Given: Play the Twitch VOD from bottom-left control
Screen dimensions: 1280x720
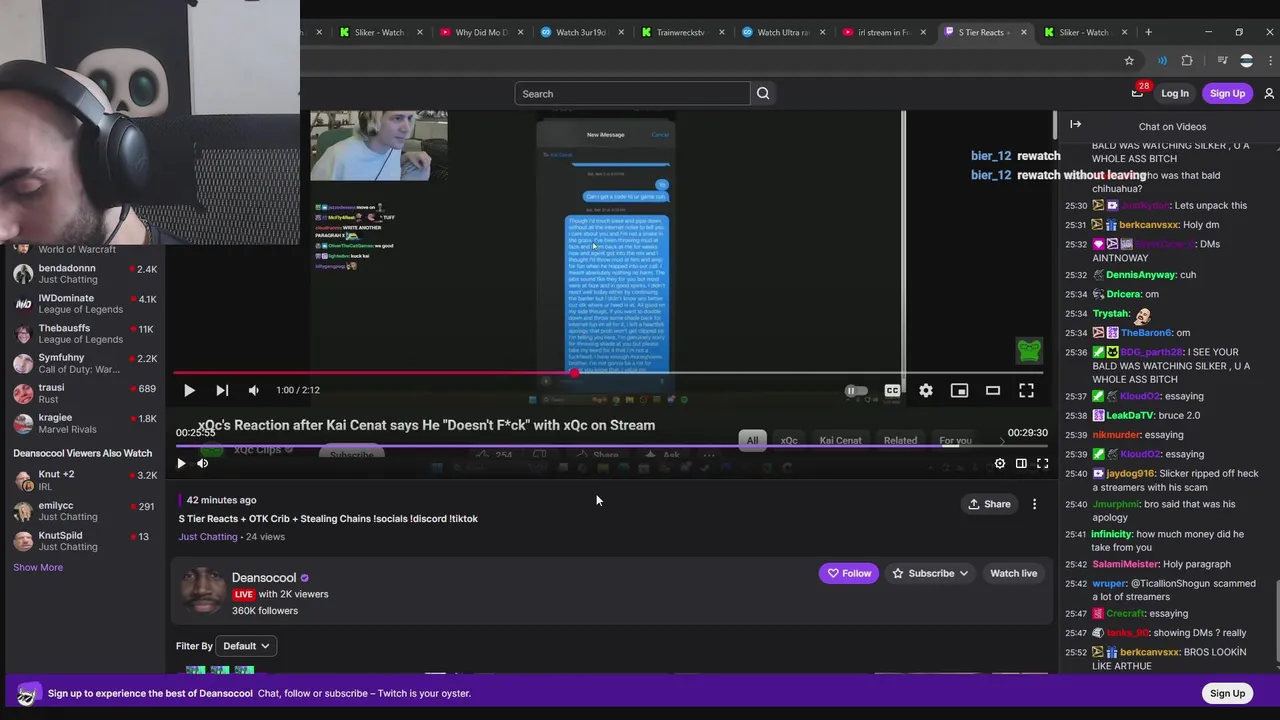Looking at the screenshot, I should 181,463.
